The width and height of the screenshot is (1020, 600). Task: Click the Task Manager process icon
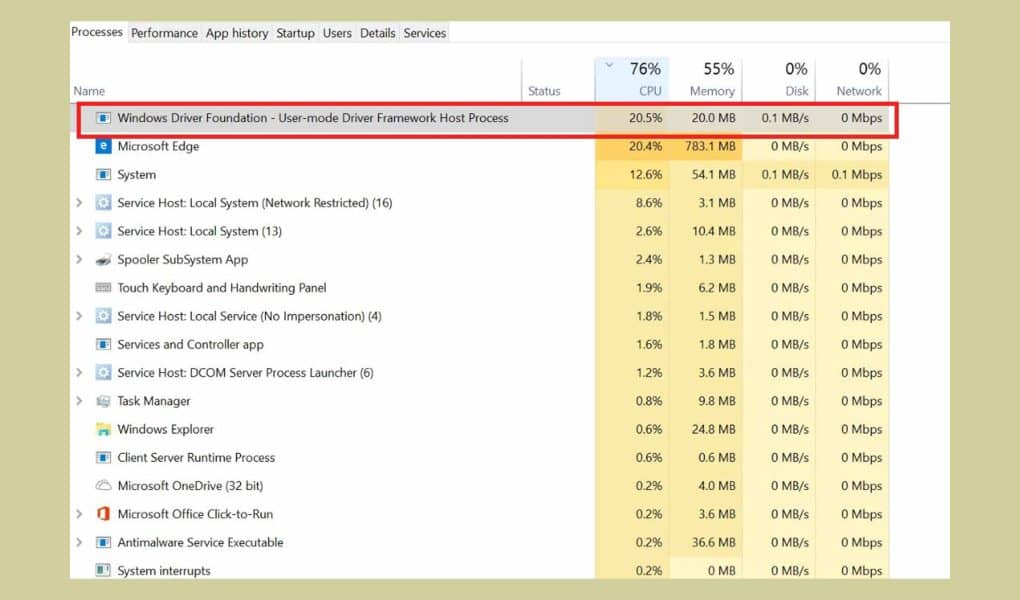[x=102, y=401]
